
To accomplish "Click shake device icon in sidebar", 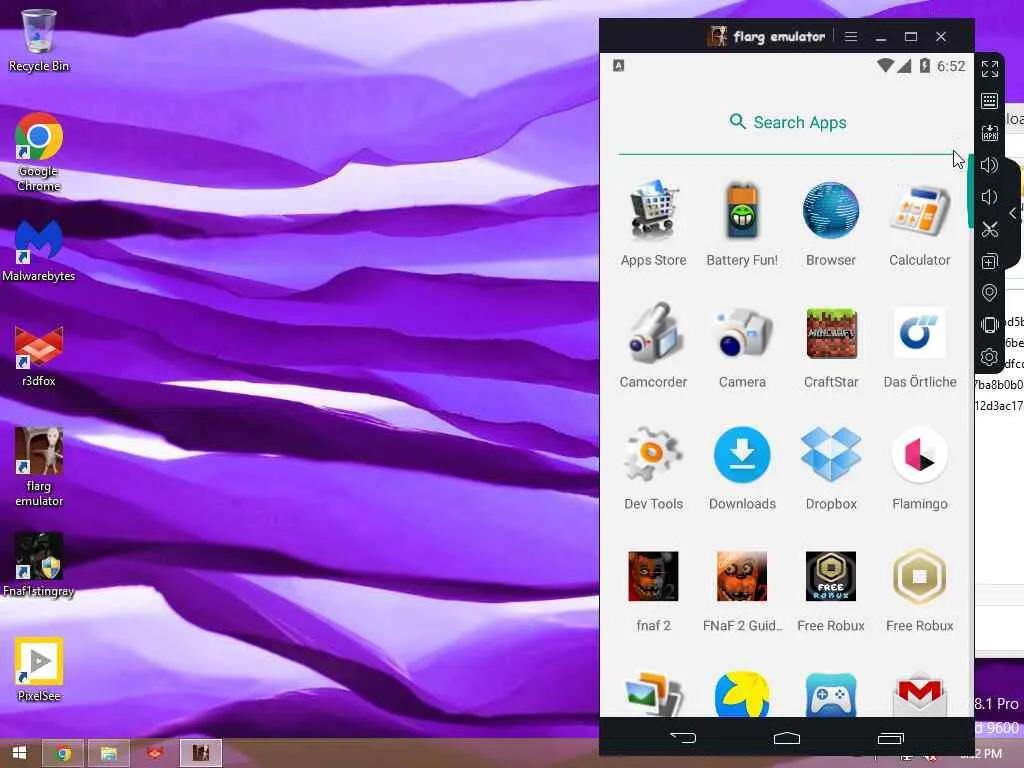I will click(989, 325).
